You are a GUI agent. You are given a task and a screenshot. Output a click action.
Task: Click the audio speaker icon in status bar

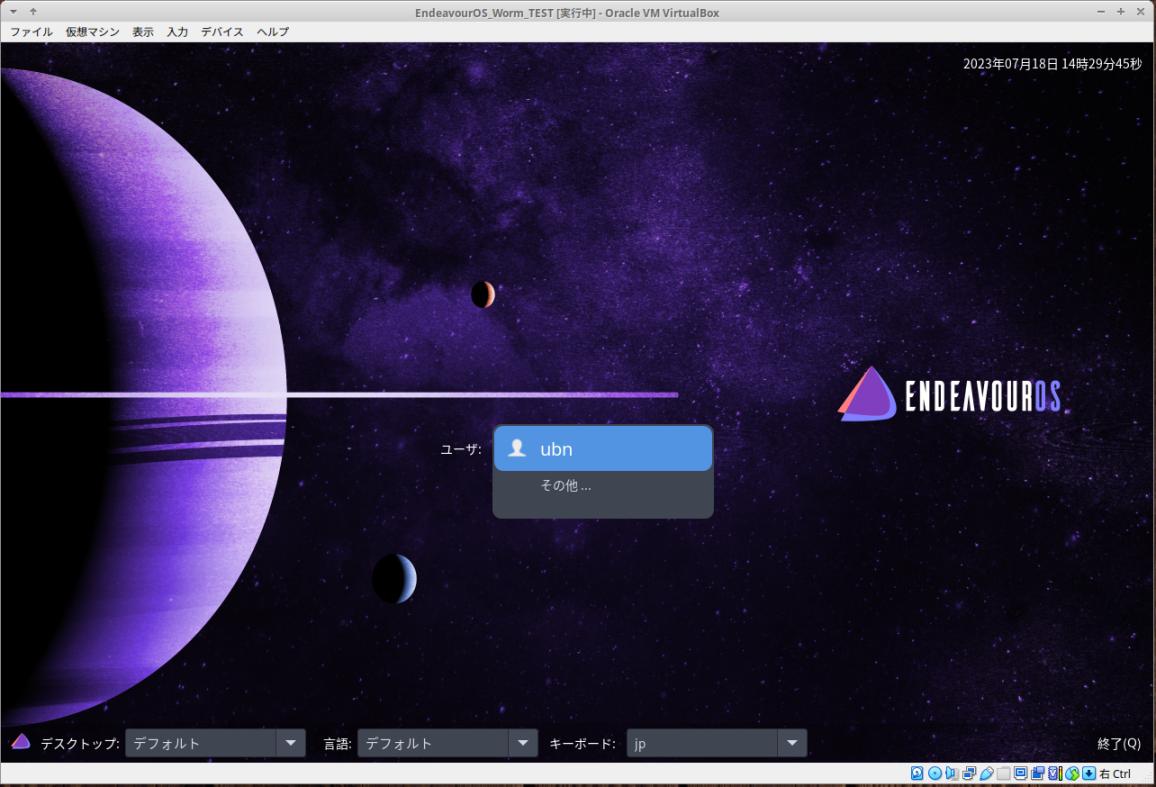(x=951, y=773)
